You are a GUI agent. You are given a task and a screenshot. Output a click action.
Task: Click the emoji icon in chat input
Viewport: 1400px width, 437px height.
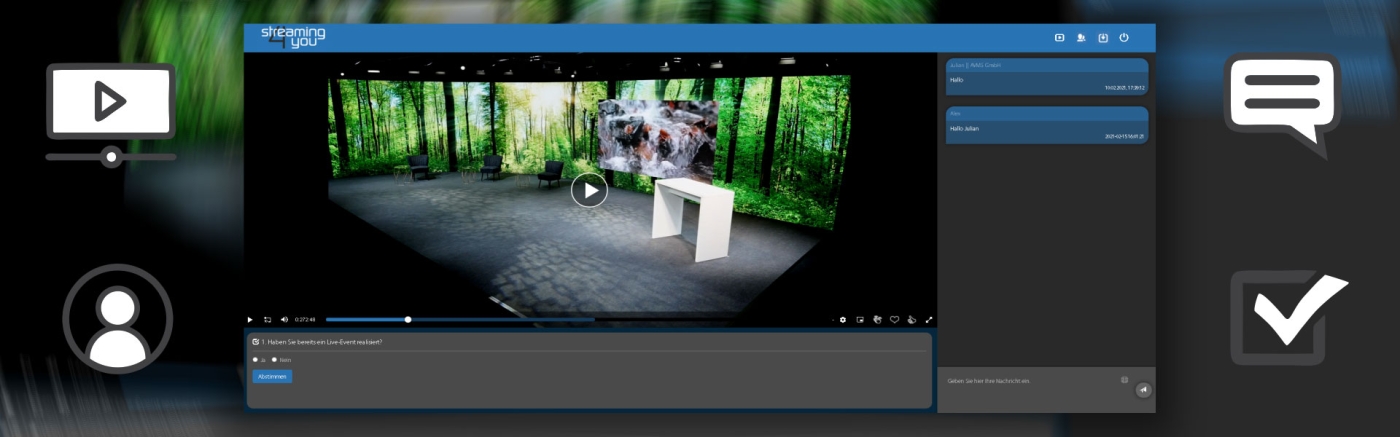tap(1125, 380)
